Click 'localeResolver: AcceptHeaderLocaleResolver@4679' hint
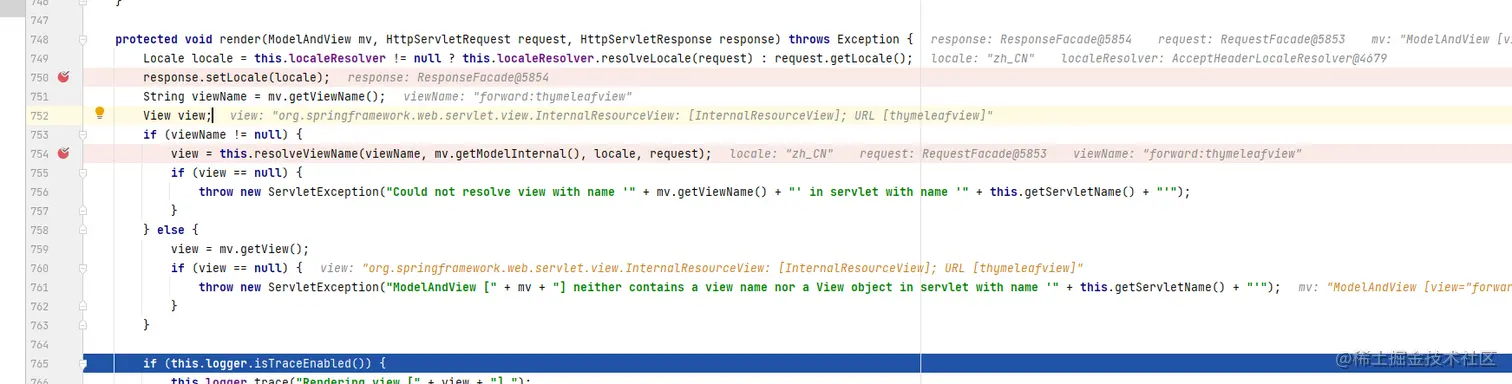 (1224, 58)
